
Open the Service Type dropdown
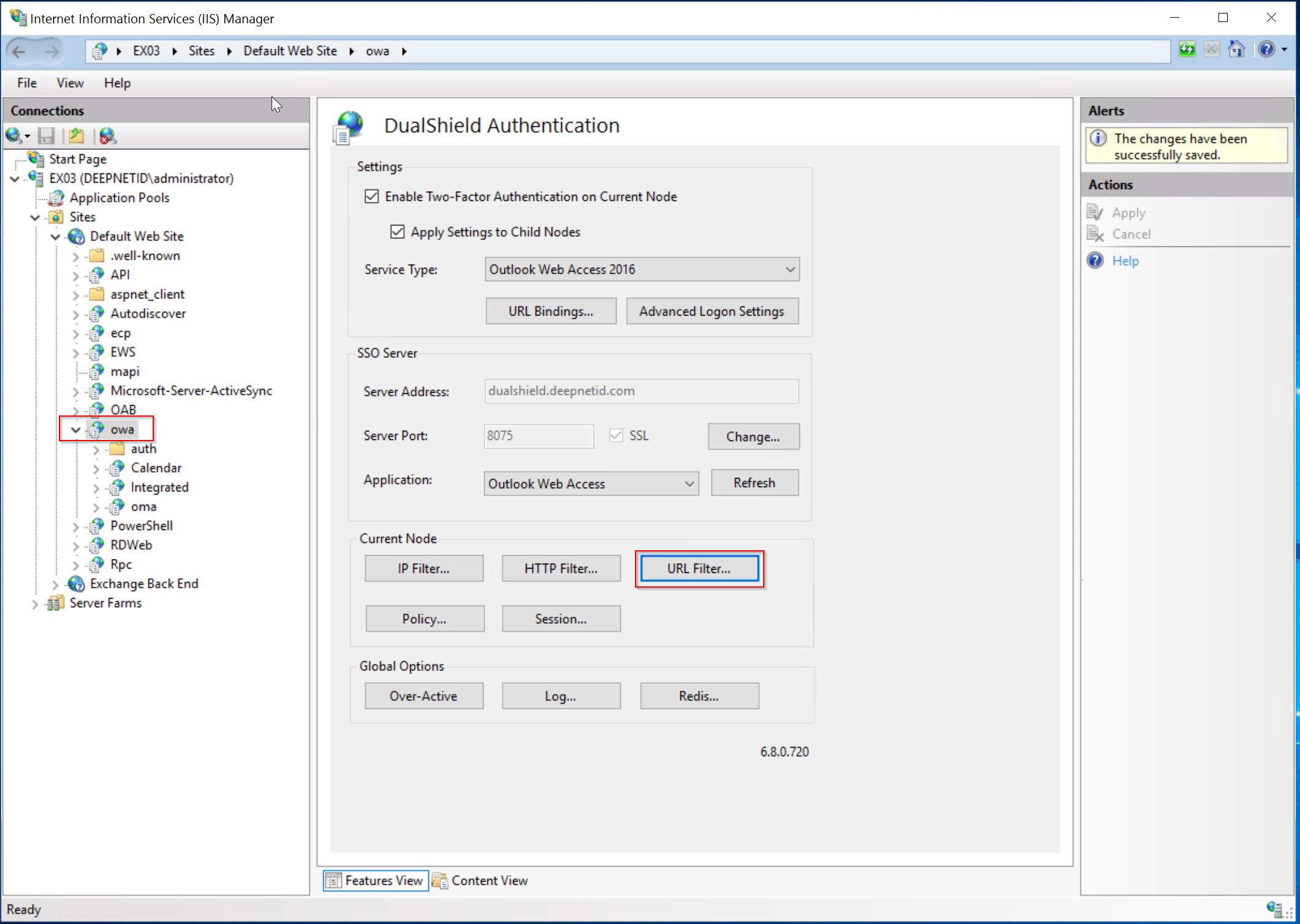pyautogui.click(x=789, y=270)
